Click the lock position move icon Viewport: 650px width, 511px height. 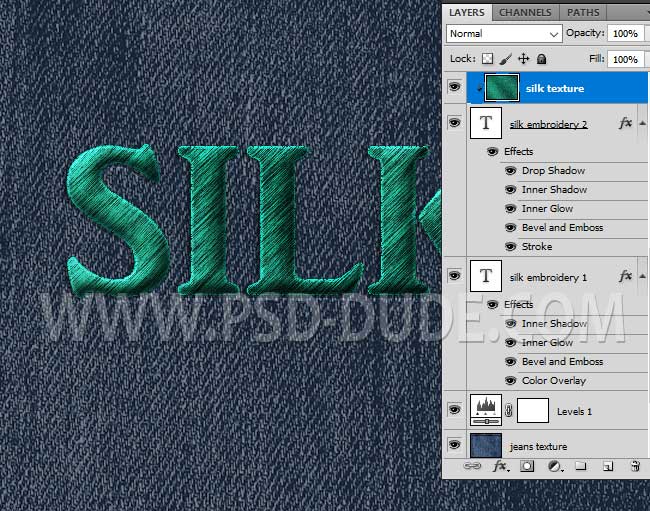pyautogui.click(x=524, y=59)
